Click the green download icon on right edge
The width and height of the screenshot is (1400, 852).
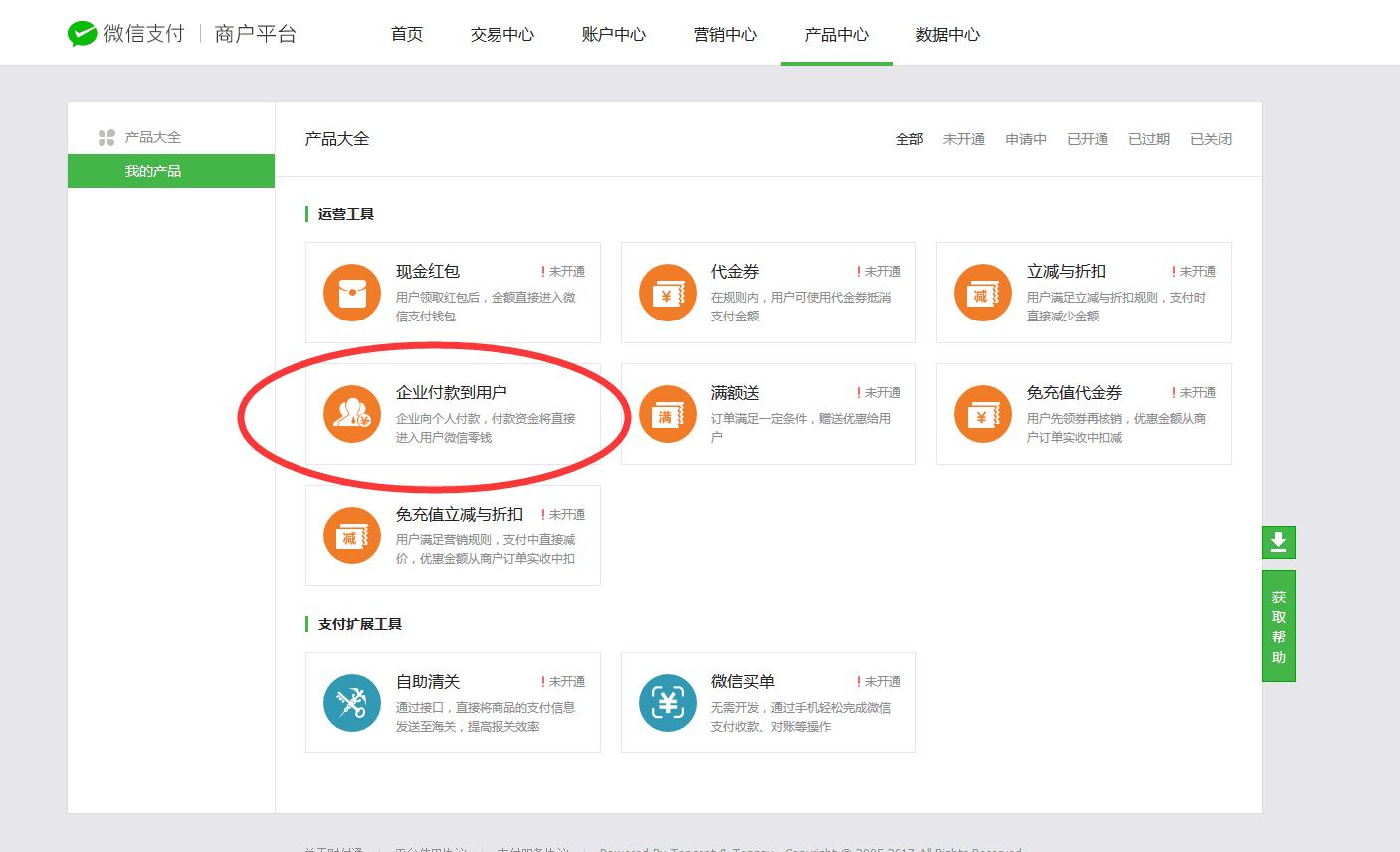[1278, 542]
